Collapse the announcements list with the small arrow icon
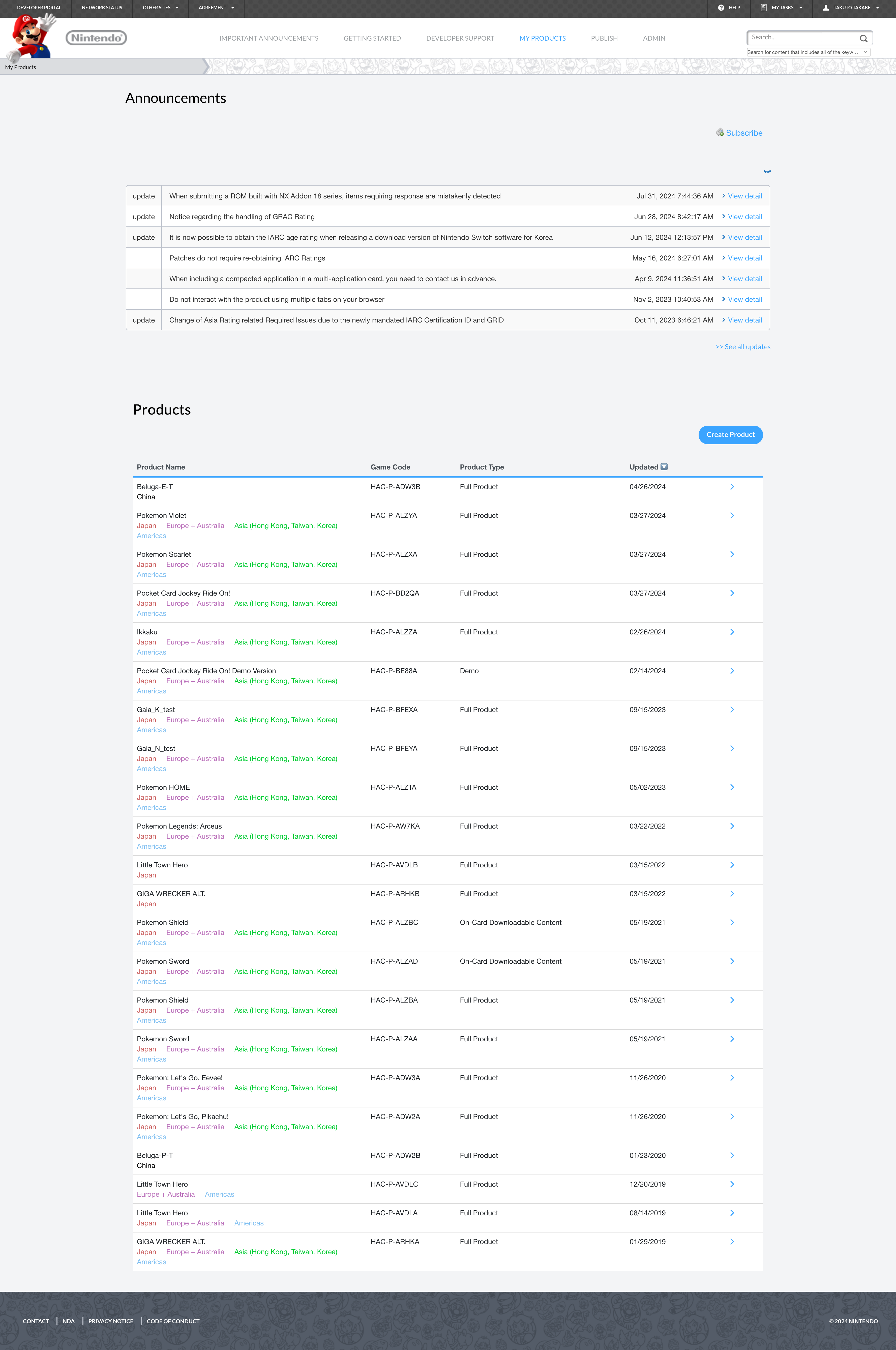 (767, 171)
